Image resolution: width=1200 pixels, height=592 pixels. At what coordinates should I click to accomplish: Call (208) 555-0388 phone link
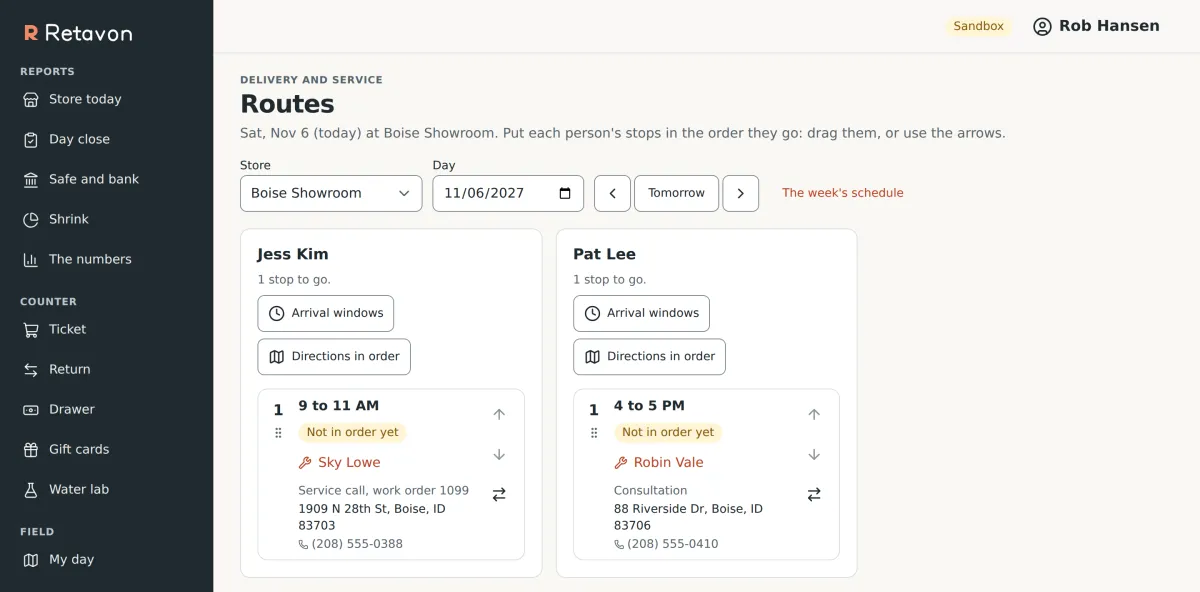coord(350,544)
